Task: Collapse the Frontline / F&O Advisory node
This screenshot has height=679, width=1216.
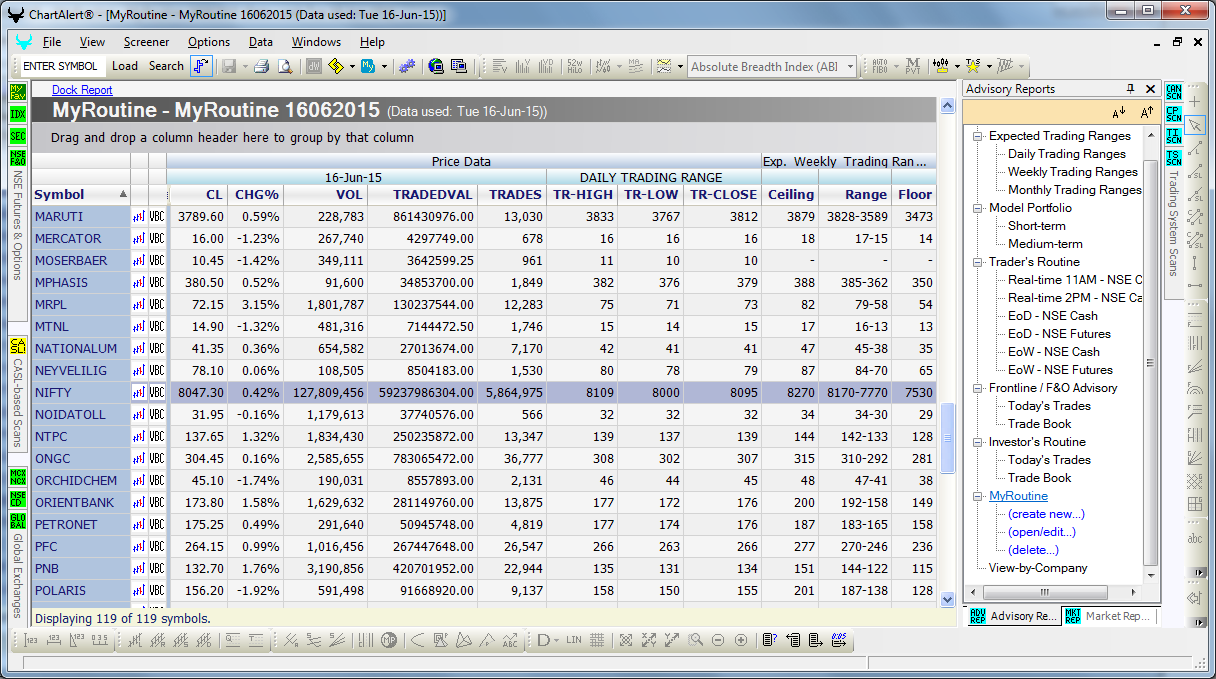Action: pyautogui.click(x=978, y=388)
